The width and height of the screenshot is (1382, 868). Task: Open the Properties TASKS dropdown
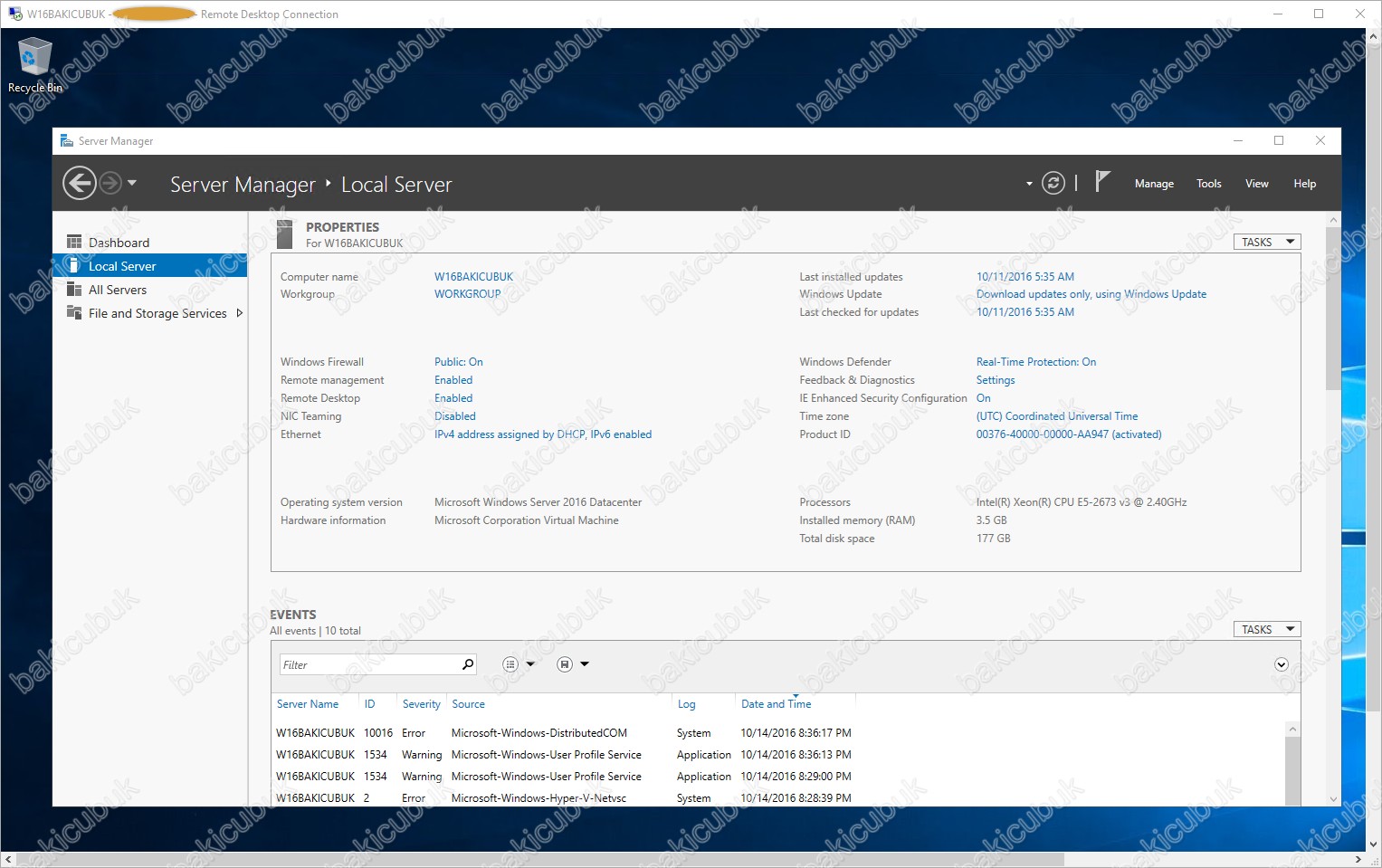(x=1267, y=242)
